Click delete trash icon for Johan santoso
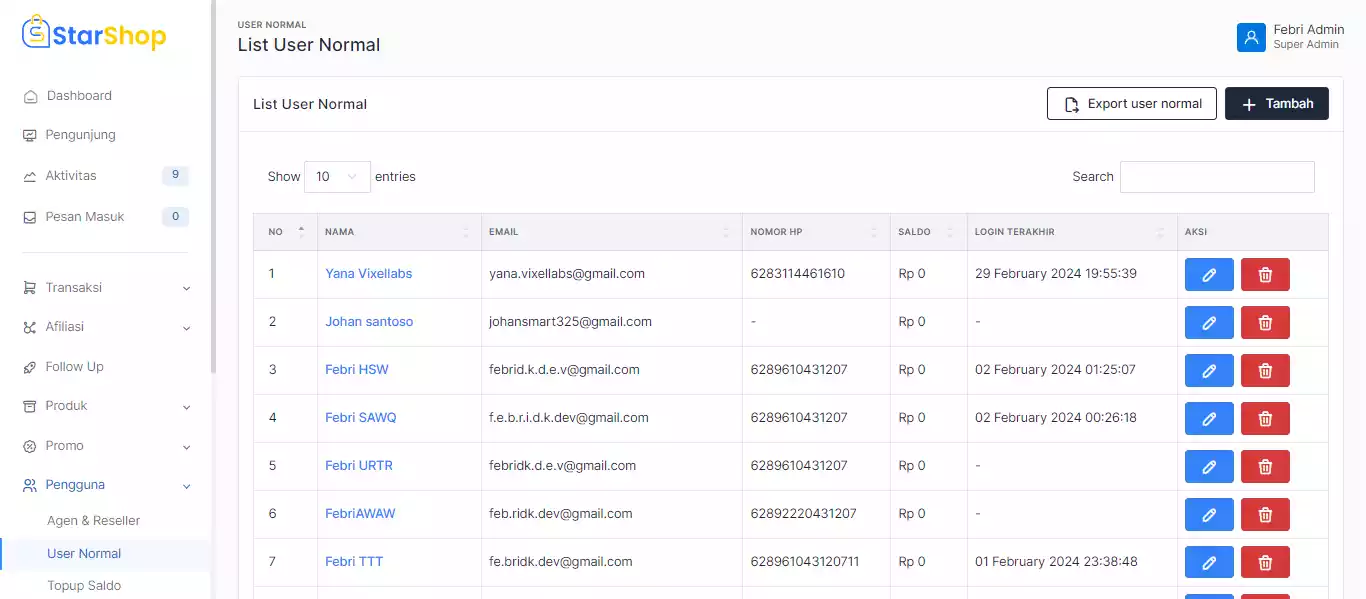Image resolution: width=1366 pixels, height=599 pixels. (1264, 323)
